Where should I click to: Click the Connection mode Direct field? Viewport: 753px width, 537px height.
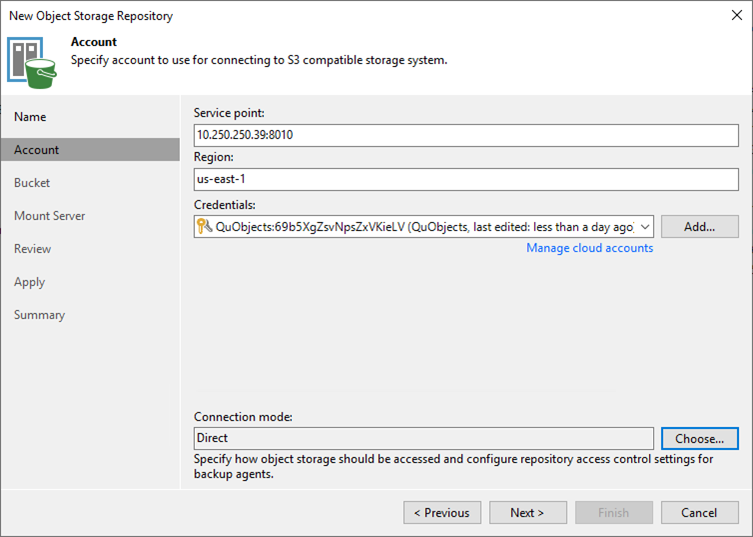423,438
